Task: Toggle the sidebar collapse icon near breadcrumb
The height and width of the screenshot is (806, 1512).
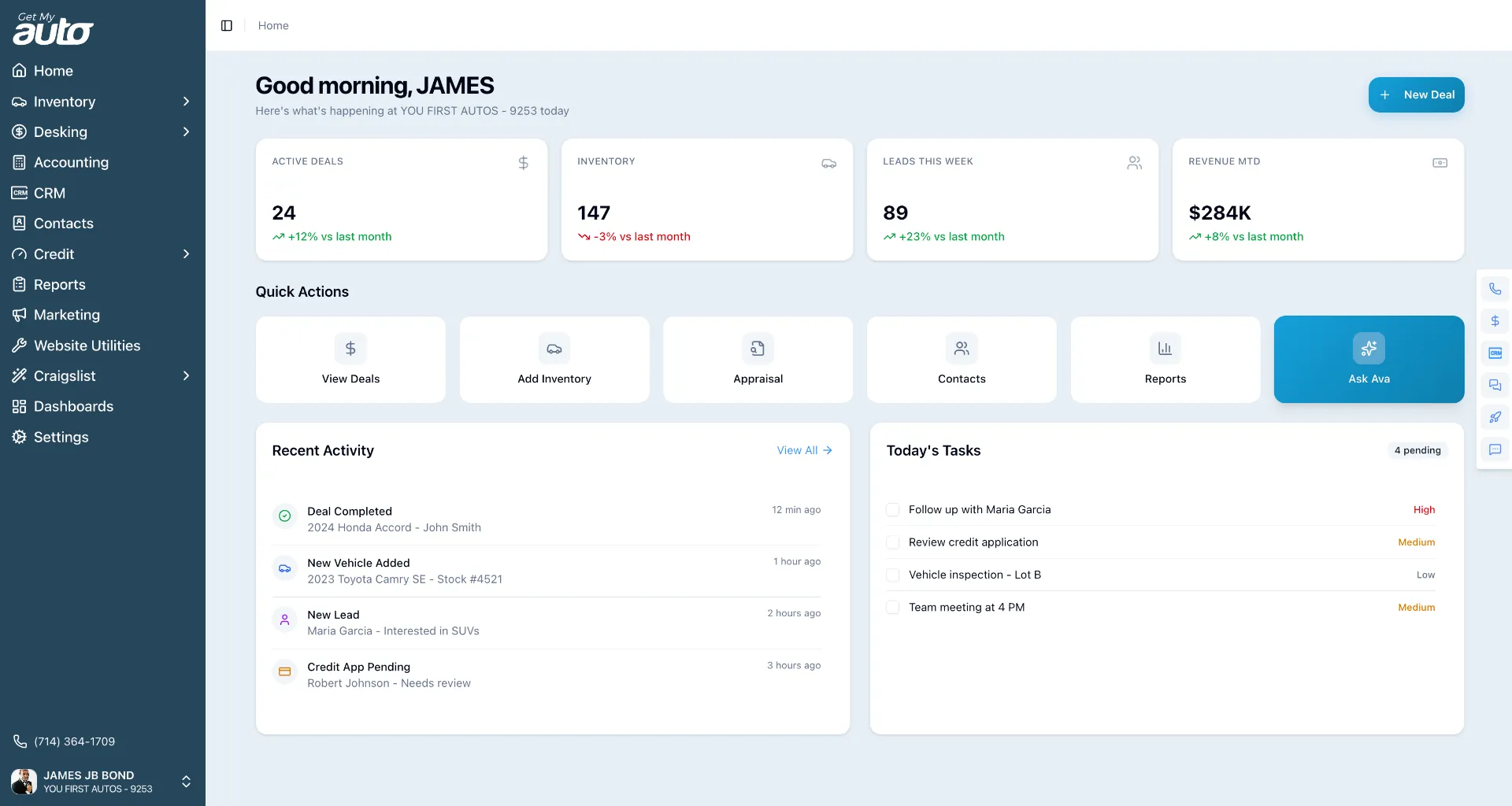Action: [x=227, y=25]
